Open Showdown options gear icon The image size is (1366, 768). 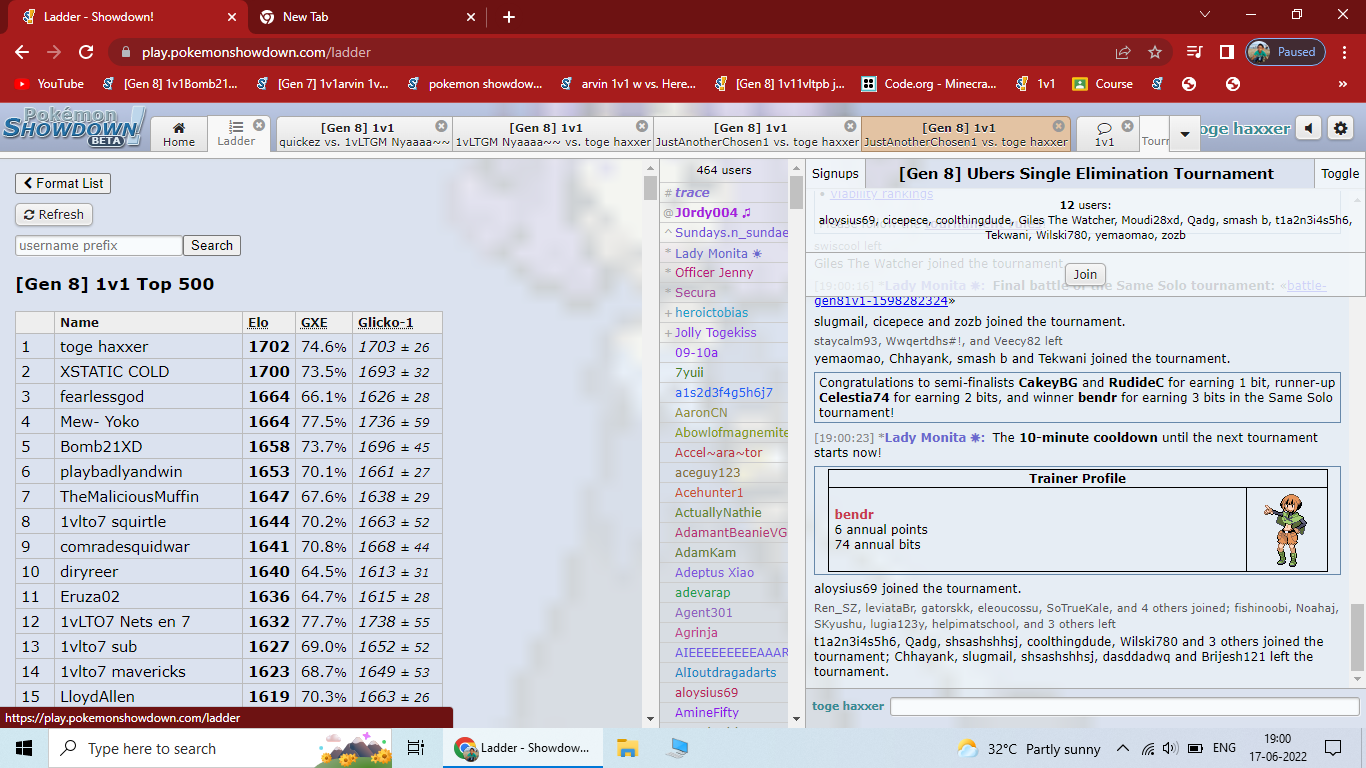click(x=1341, y=128)
